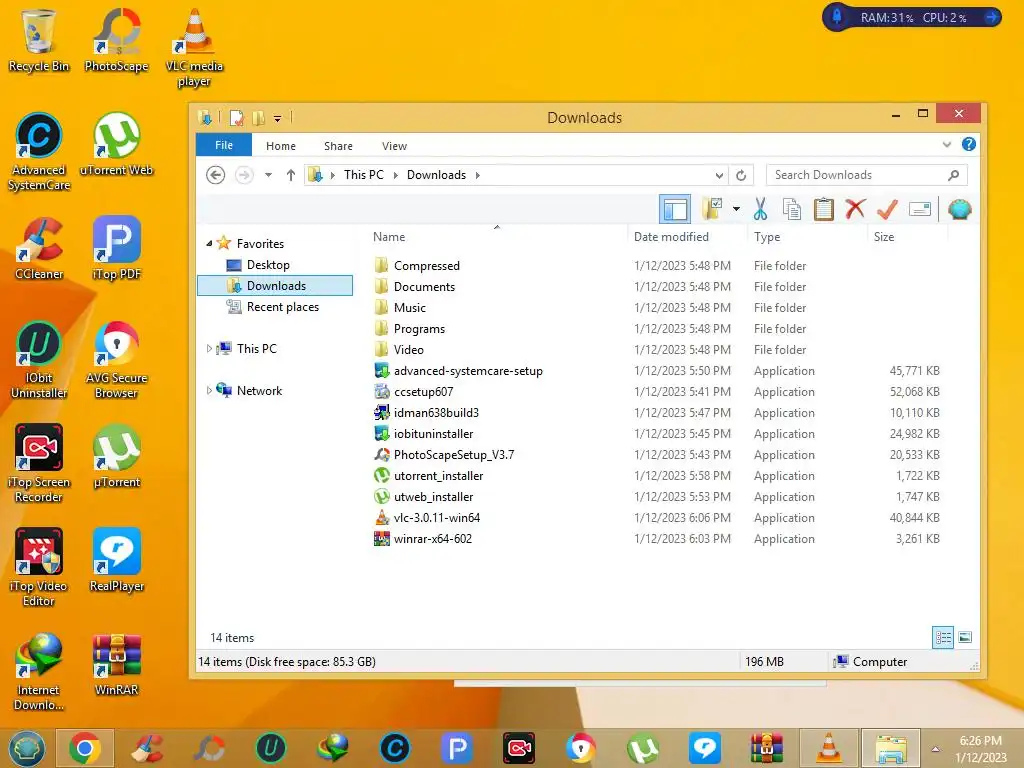Select the Compressed folder
This screenshot has height=768, width=1024.
pyautogui.click(x=426, y=266)
